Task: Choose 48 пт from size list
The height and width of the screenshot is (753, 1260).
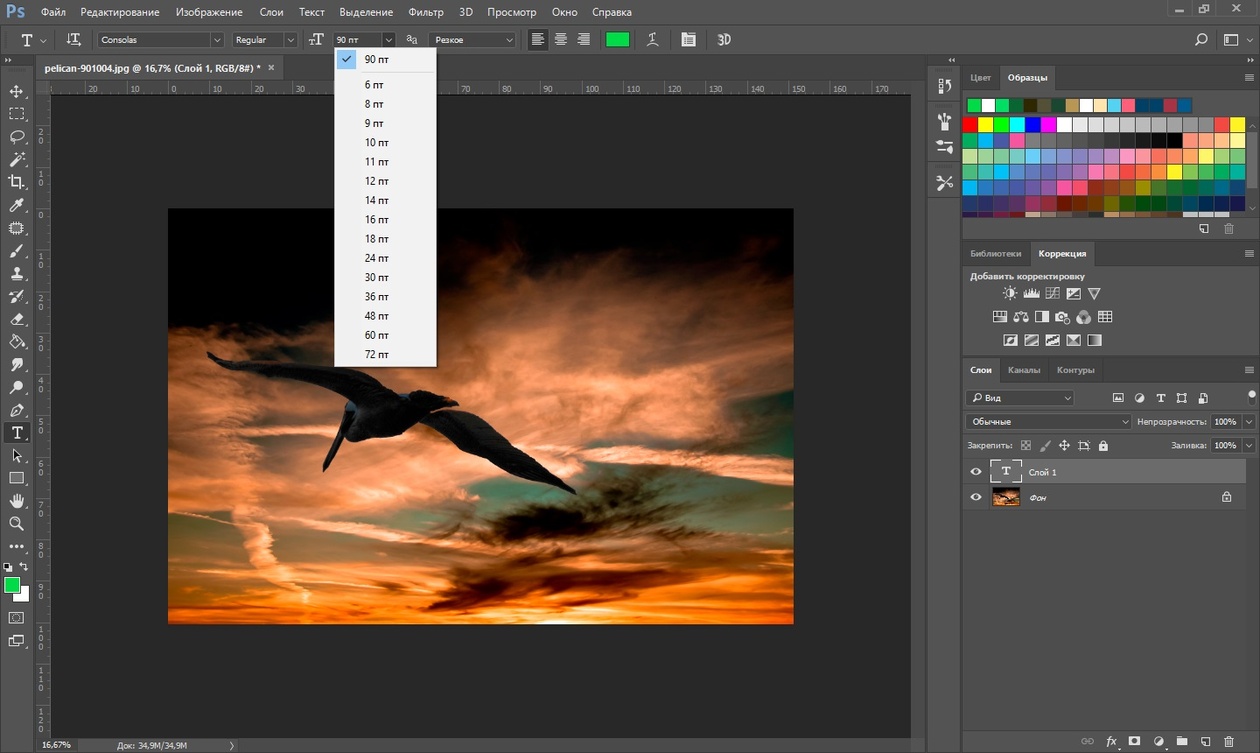Action: (x=376, y=316)
